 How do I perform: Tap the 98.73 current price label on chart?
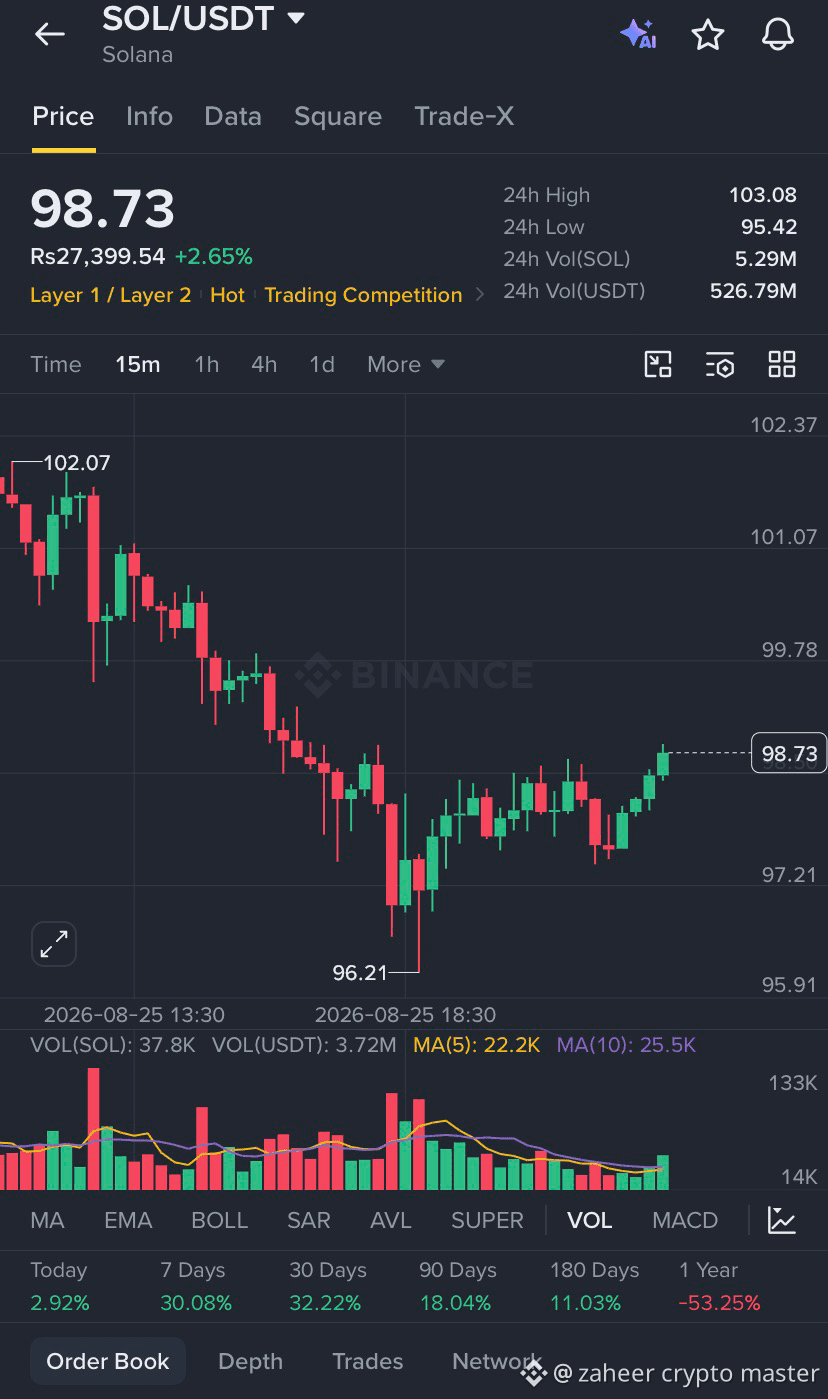pyautogui.click(x=789, y=753)
